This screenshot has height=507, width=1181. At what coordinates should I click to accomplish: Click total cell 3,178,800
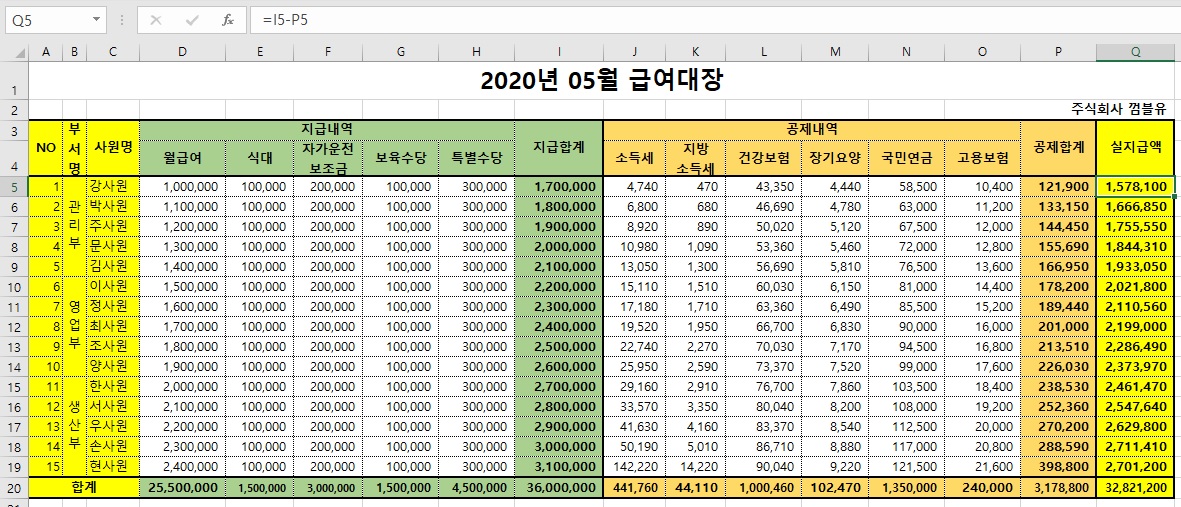pos(1058,487)
